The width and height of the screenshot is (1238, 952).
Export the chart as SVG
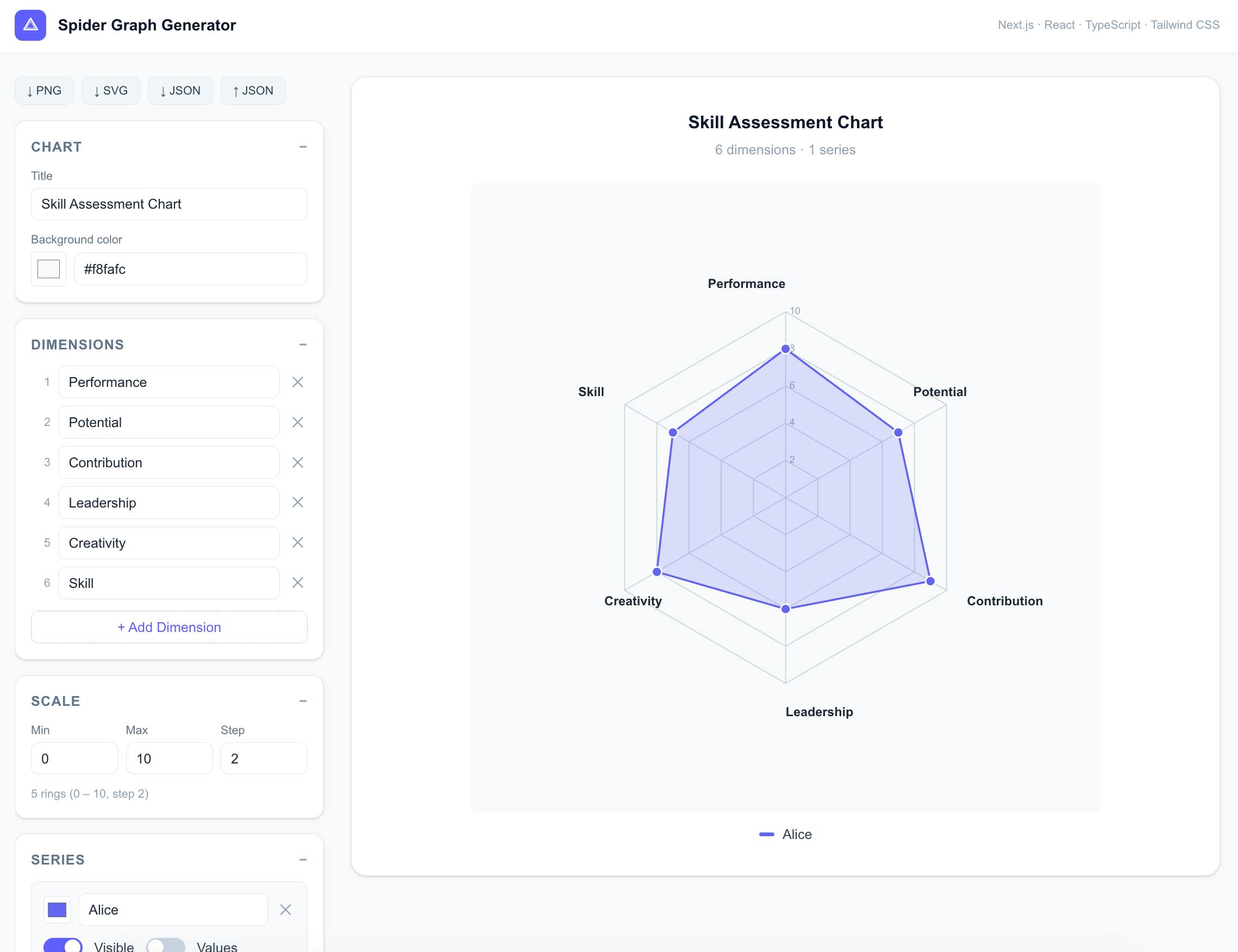(x=110, y=90)
